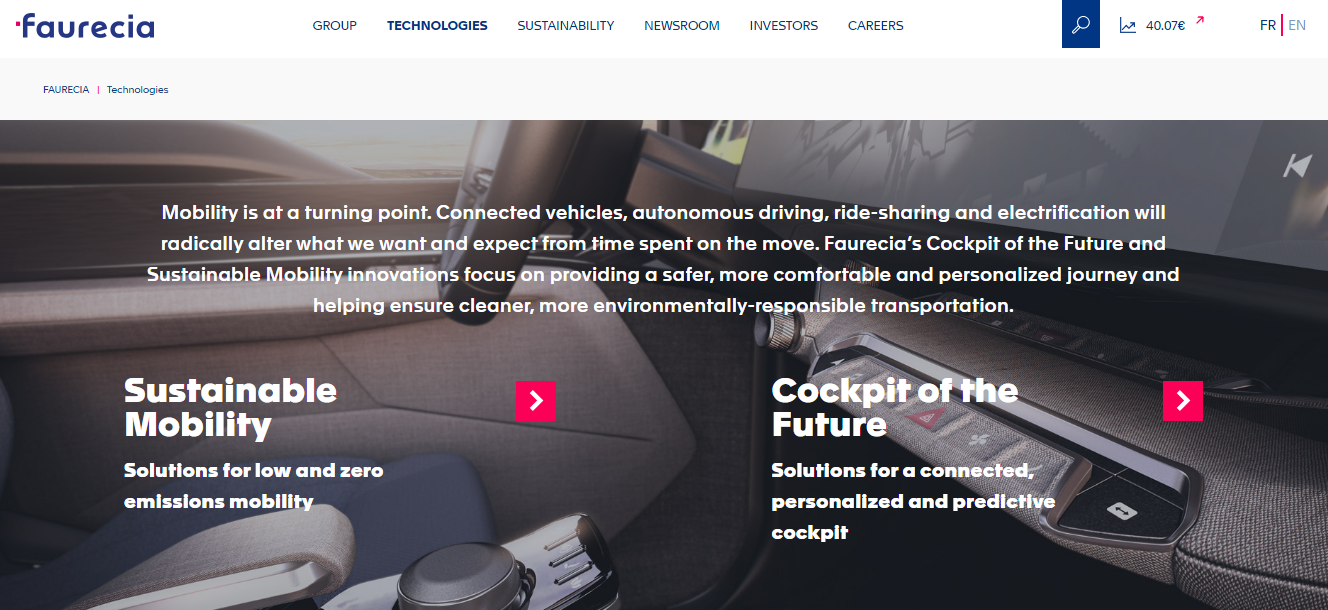Click the faded logo icon on banner
The image size is (1328, 610).
(x=1297, y=166)
